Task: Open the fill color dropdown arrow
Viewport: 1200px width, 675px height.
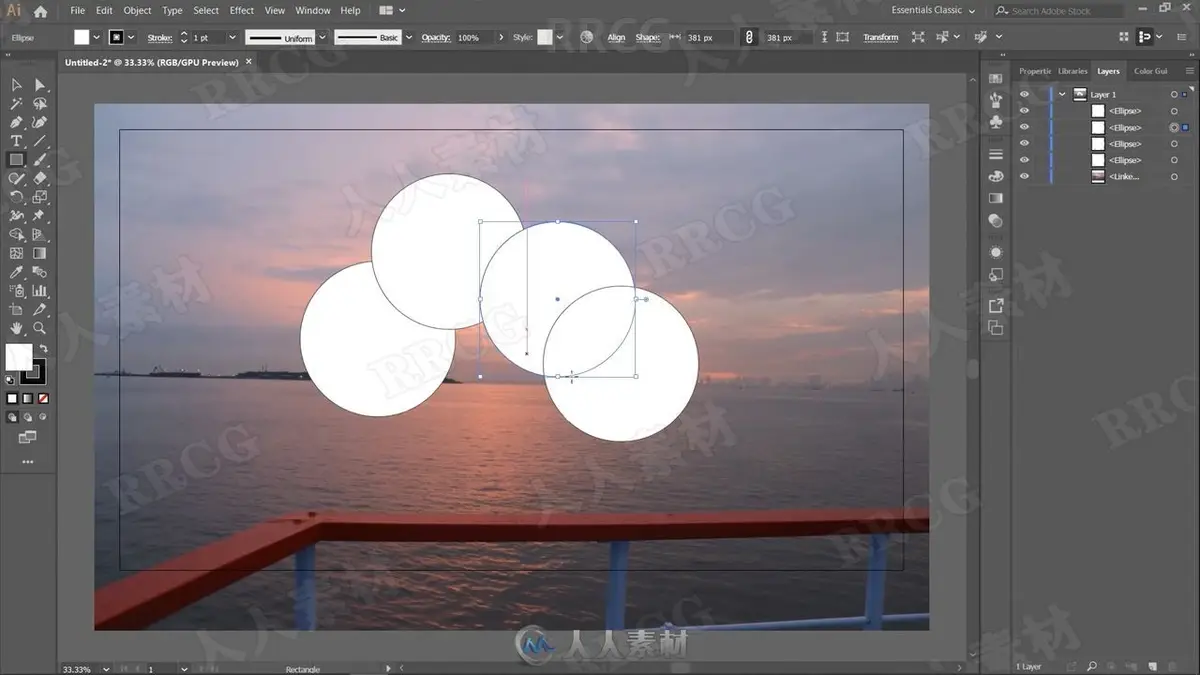Action: (x=96, y=37)
